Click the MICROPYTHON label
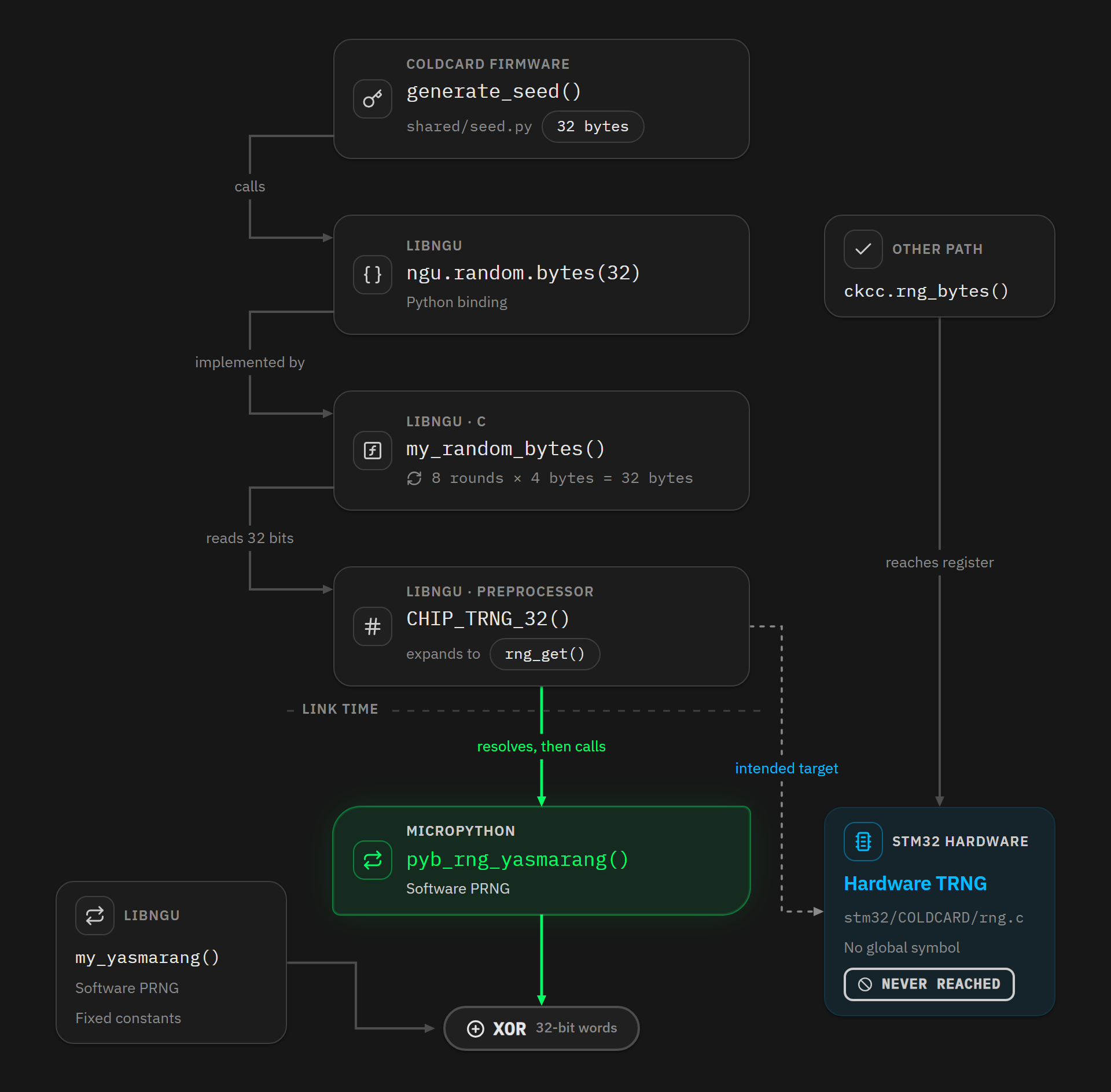Image resolution: width=1111 pixels, height=1092 pixels. (461, 831)
